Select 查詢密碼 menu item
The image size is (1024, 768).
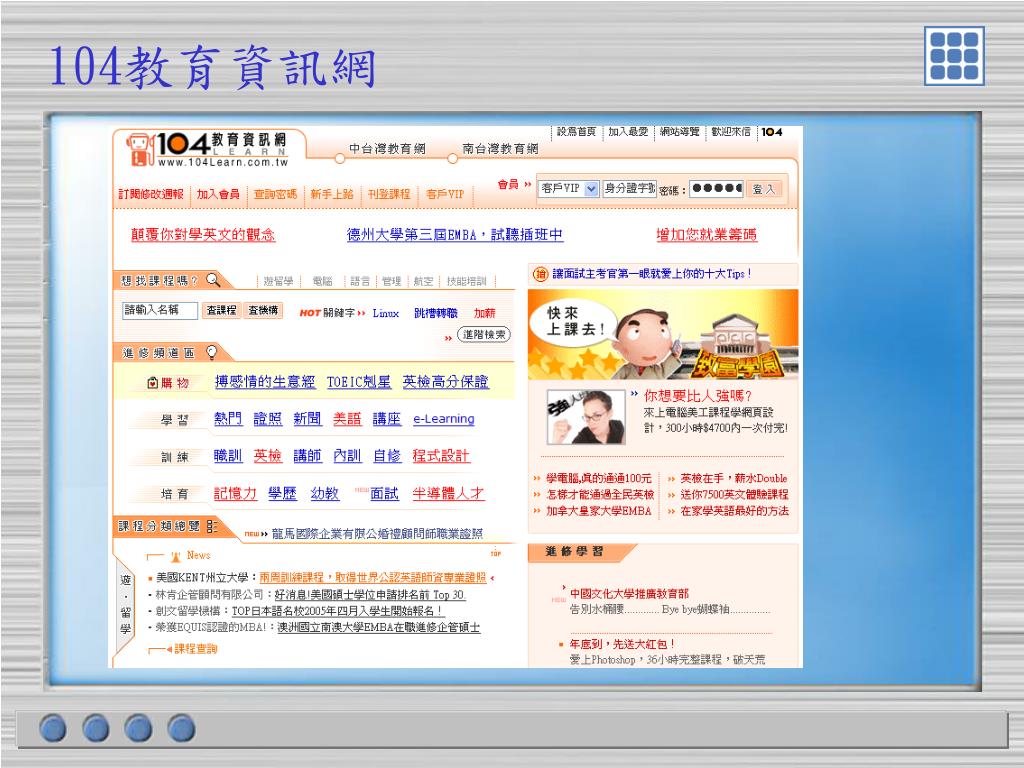coord(275,194)
